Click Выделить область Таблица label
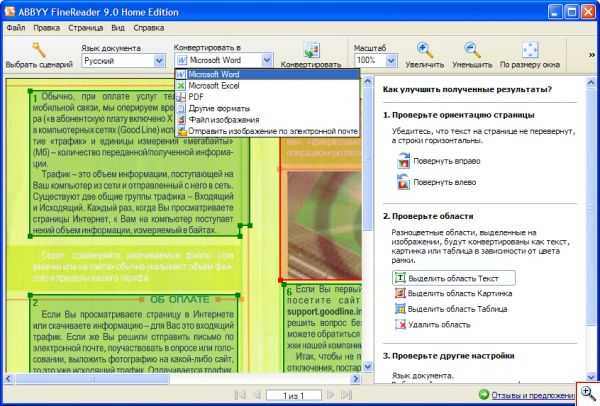 click(458, 309)
